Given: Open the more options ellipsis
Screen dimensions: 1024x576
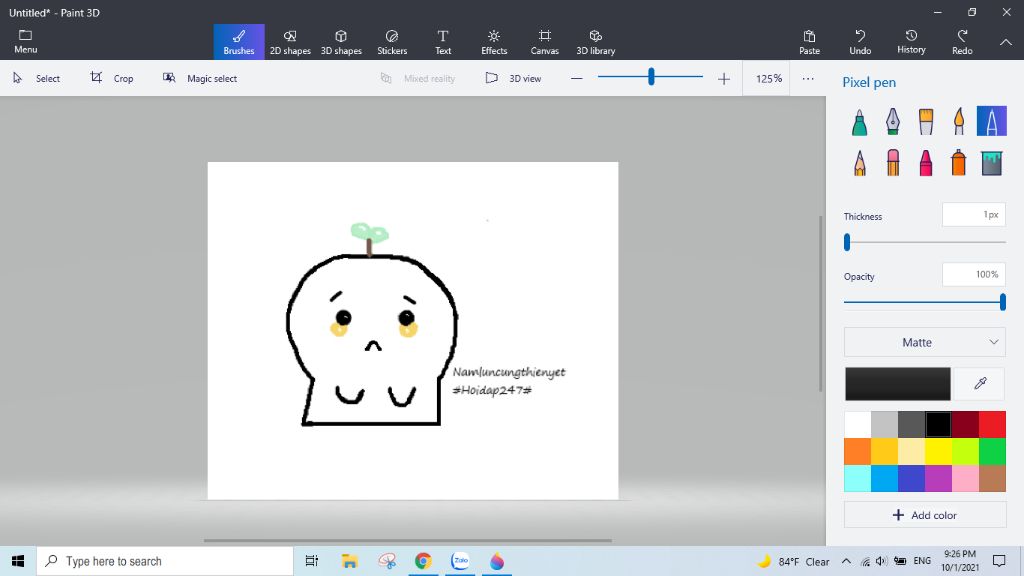Looking at the screenshot, I should [808, 78].
